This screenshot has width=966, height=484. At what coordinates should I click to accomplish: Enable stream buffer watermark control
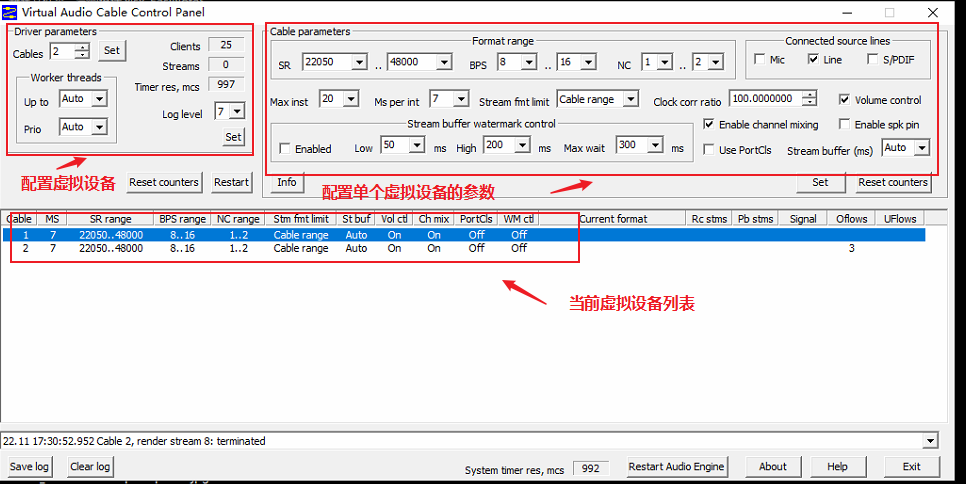(285, 148)
